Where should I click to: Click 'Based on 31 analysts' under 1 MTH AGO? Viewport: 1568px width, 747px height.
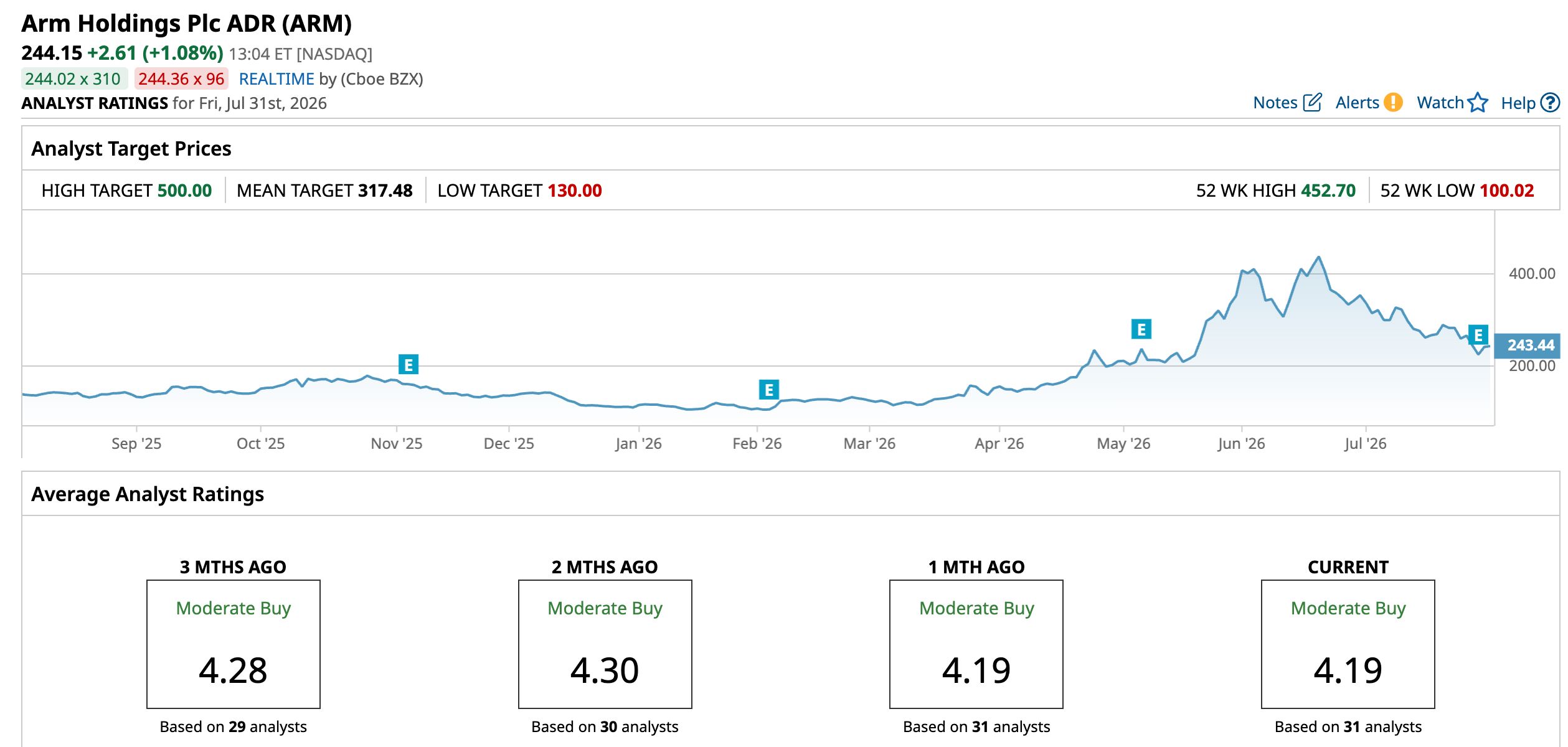[x=977, y=727]
